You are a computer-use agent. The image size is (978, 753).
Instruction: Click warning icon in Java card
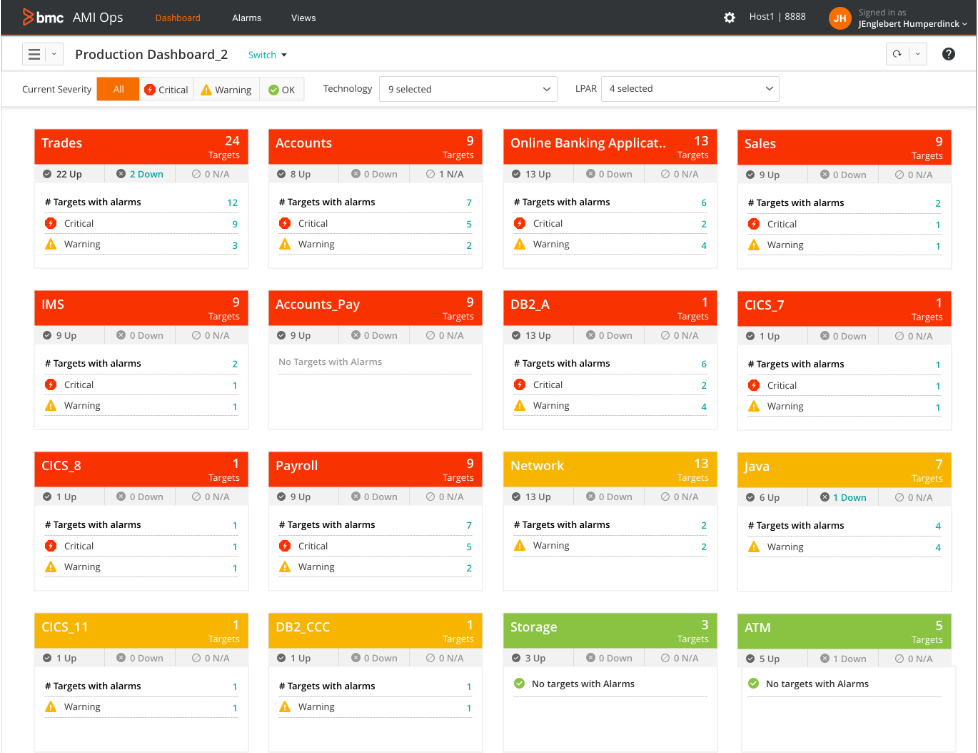coord(753,547)
